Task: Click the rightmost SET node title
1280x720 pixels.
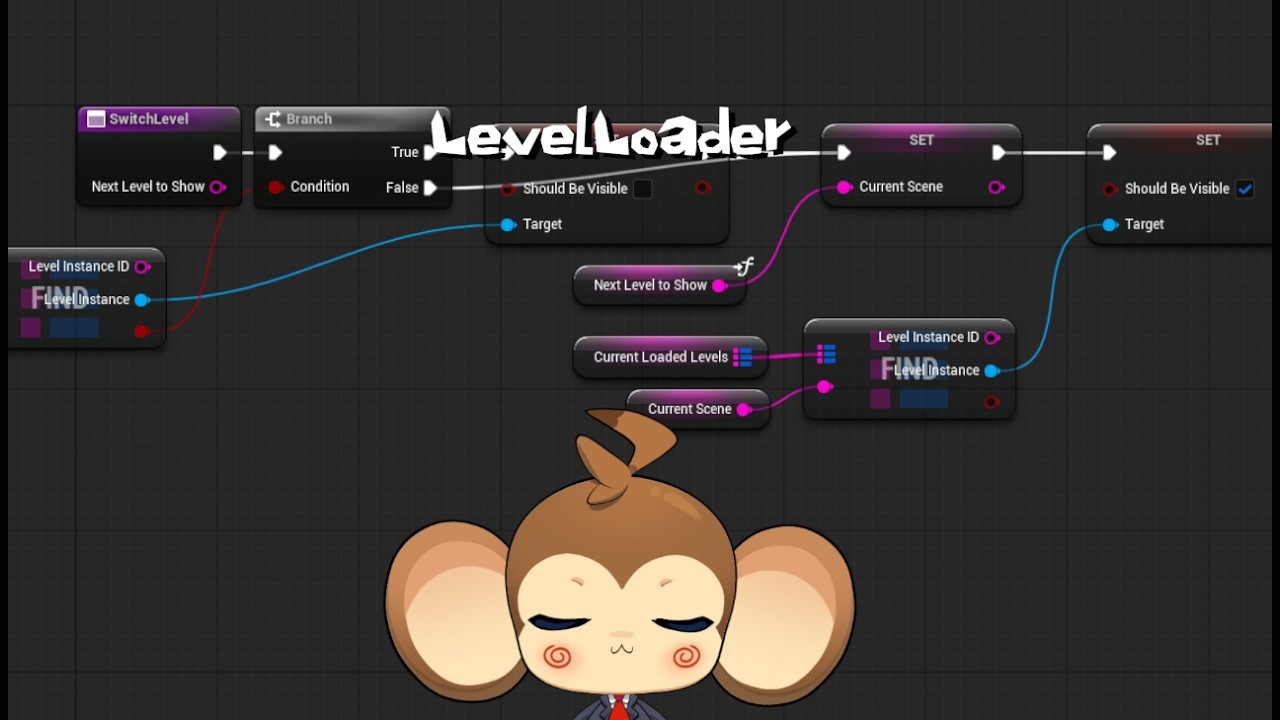Action: coord(1208,140)
